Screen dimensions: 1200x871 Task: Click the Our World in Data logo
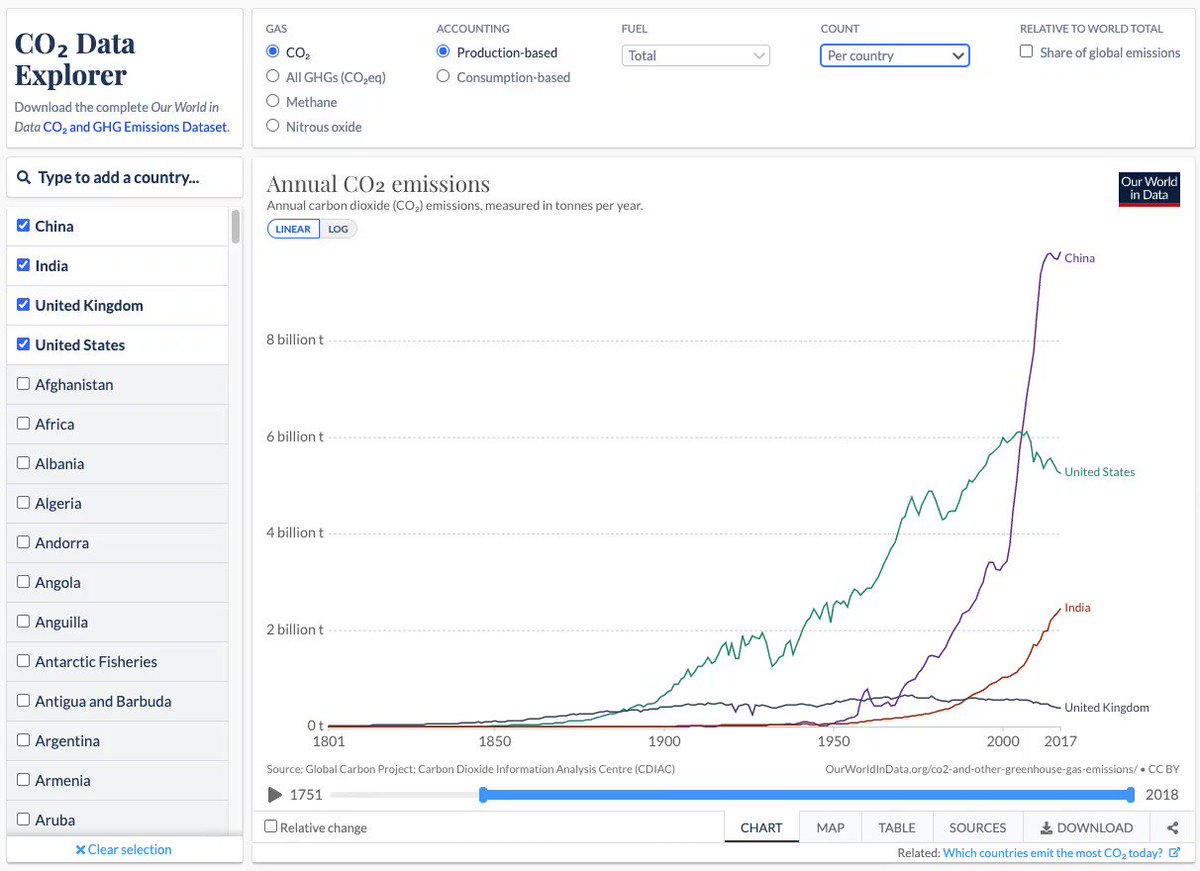(x=1149, y=189)
